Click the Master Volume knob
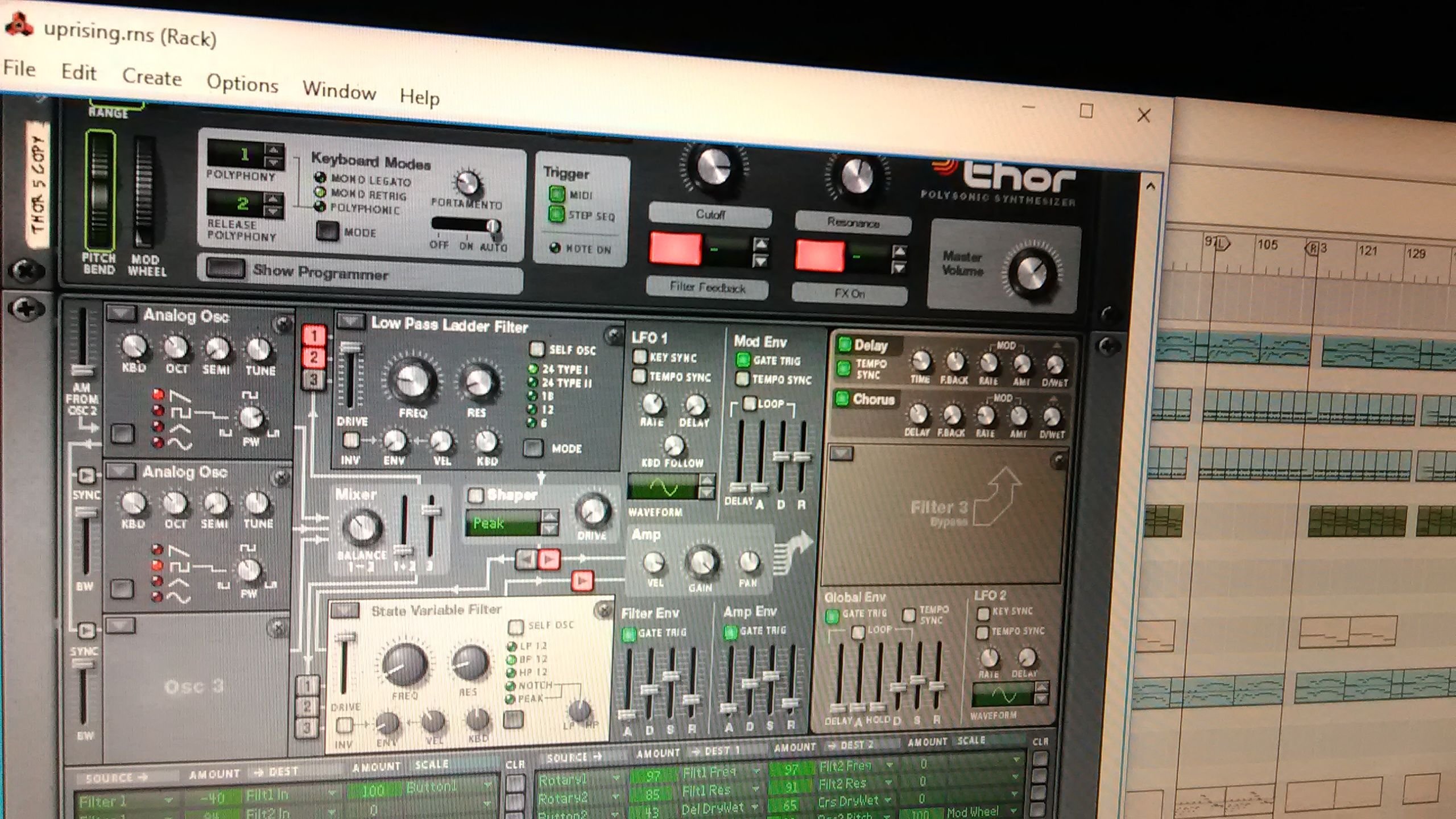The width and height of the screenshot is (1456, 819). tap(1033, 272)
